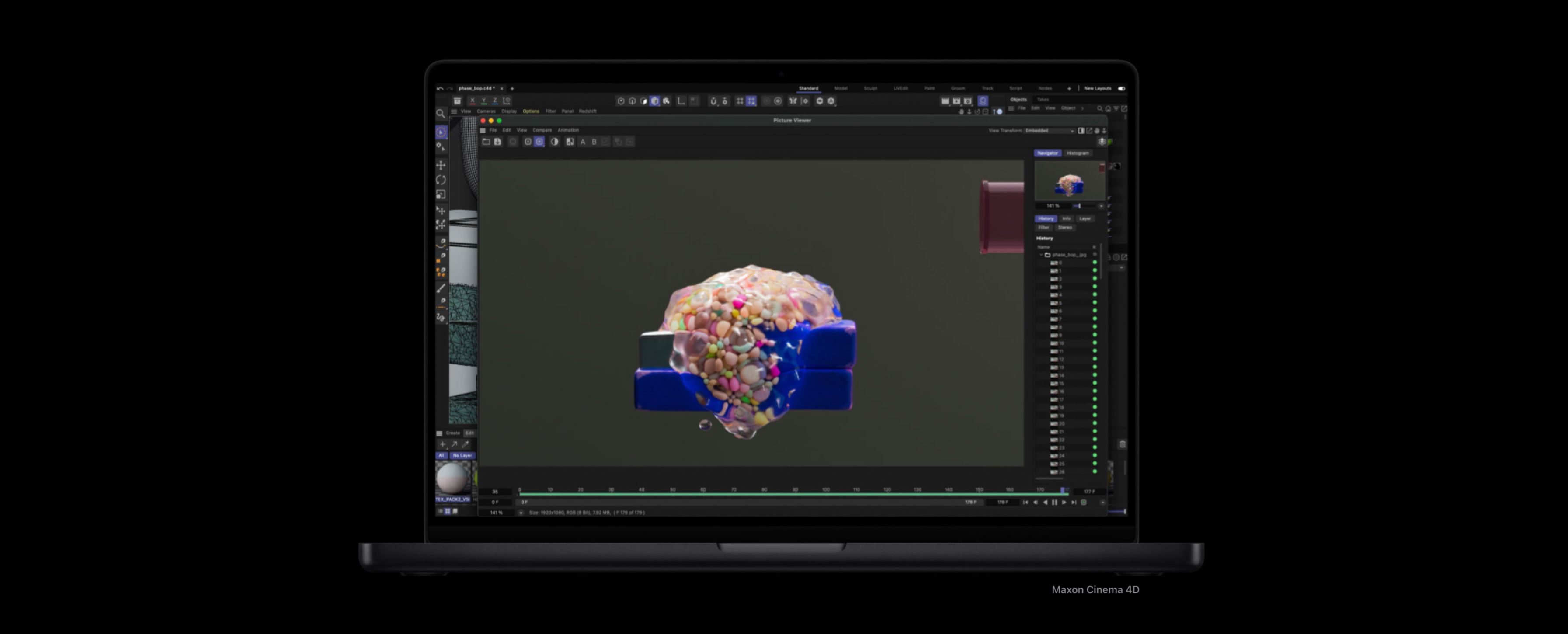Viewport: 1568px width, 634px height.
Task: Toggle the New Layouts switch
Action: point(1121,89)
